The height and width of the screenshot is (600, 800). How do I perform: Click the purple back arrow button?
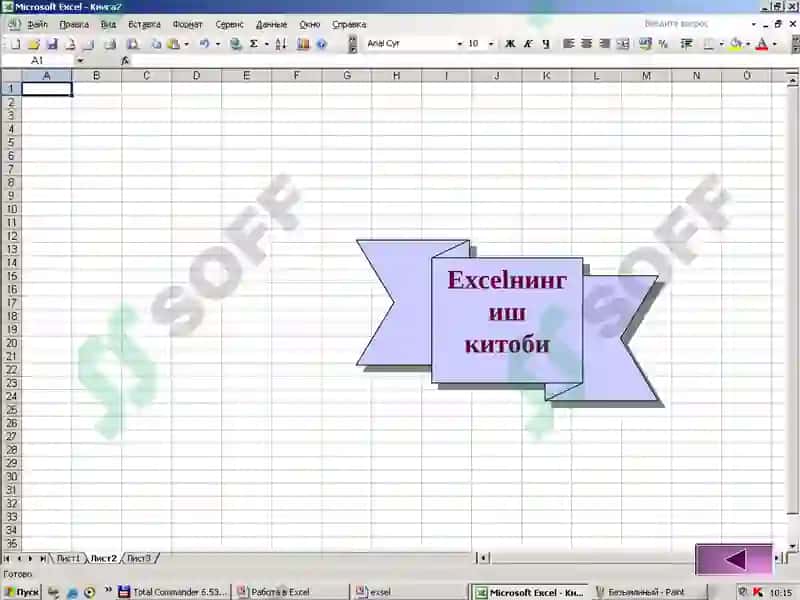point(734,560)
